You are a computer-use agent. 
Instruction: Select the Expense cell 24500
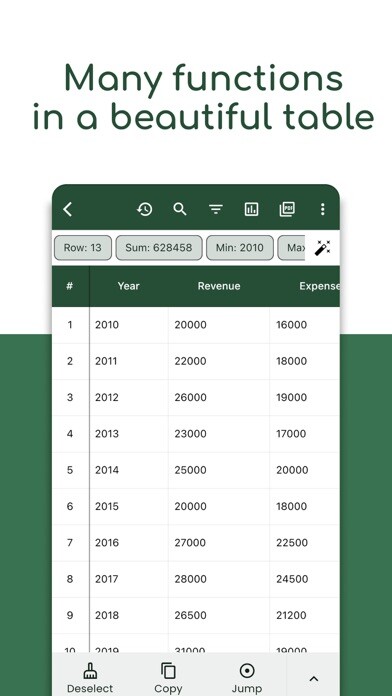tap(305, 579)
